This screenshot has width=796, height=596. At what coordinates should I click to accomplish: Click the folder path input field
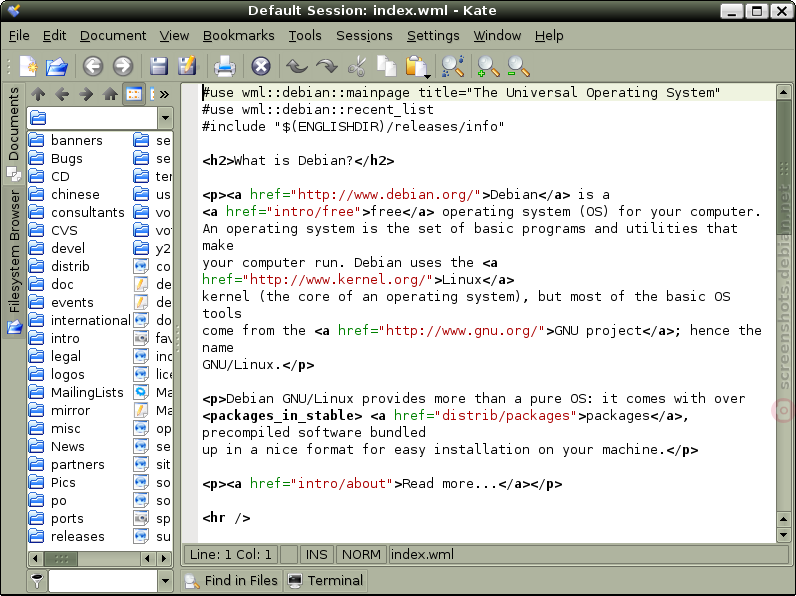point(92,118)
